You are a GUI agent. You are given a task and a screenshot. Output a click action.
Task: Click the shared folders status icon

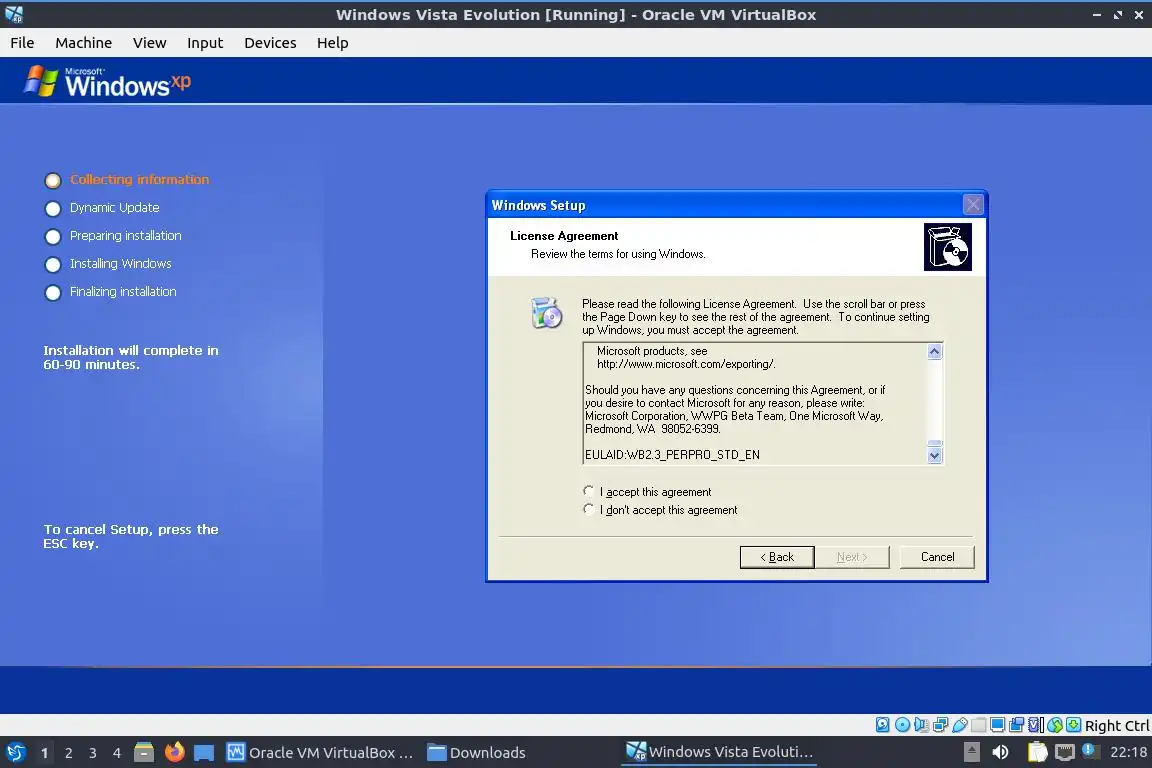coord(979,725)
